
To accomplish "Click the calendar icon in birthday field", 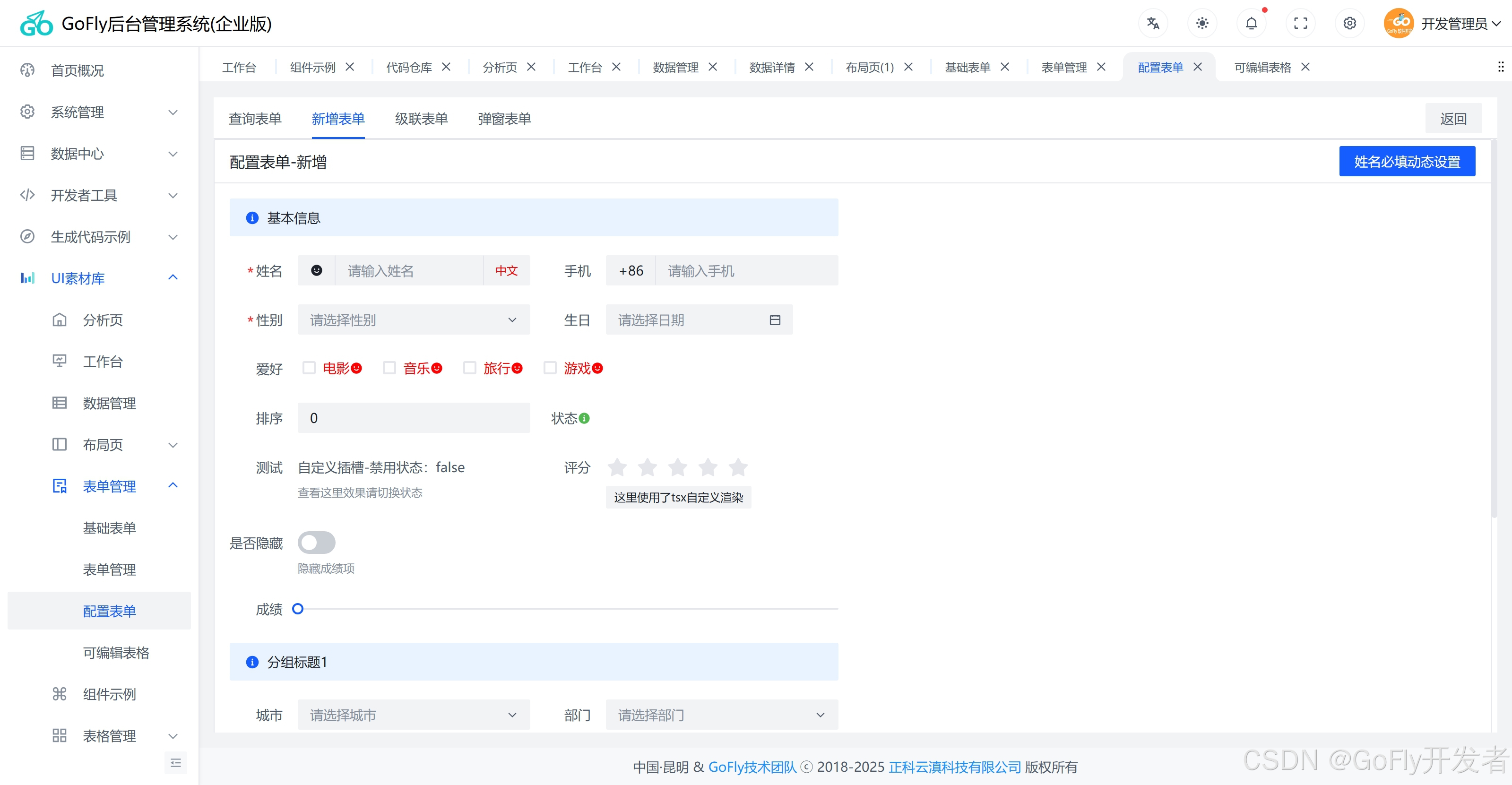I will click(x=775, y=320).
